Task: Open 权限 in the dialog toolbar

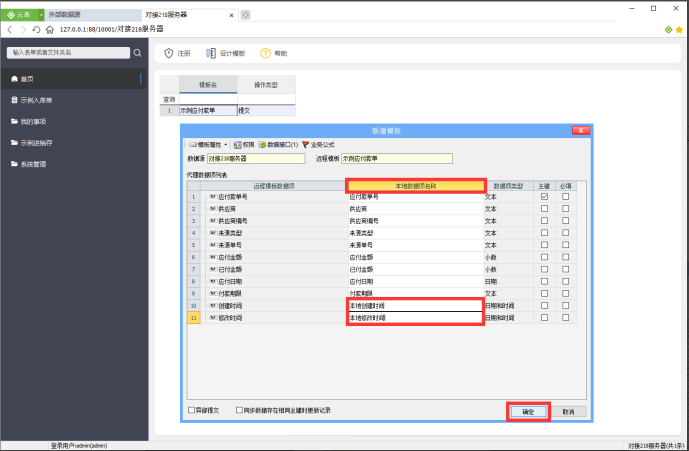Action: click(244, 145)
